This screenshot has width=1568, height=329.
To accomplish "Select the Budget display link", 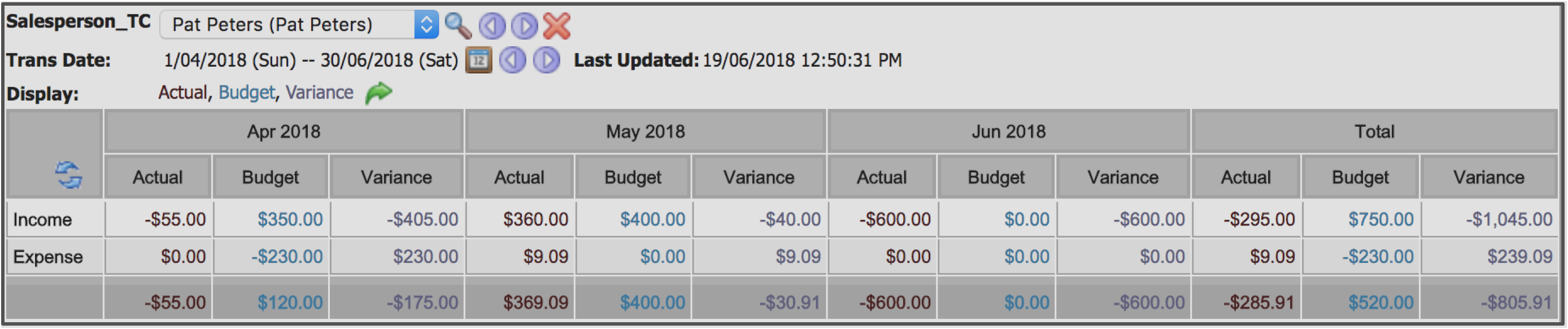I will point(246,93).
